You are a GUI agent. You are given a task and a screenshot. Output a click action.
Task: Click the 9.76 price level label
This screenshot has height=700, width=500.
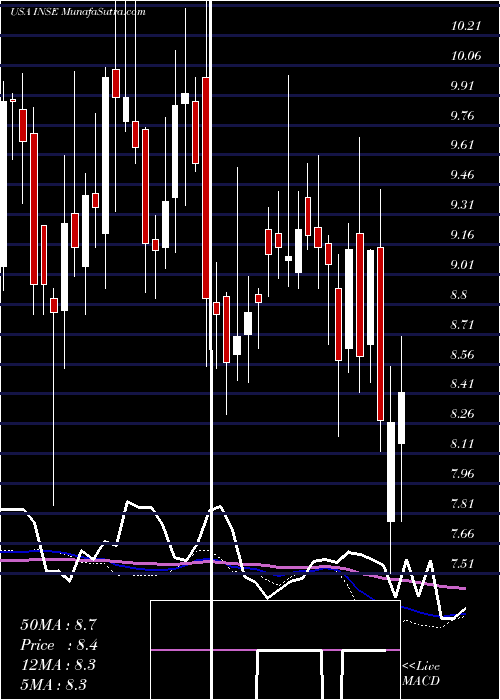(464, 116)
